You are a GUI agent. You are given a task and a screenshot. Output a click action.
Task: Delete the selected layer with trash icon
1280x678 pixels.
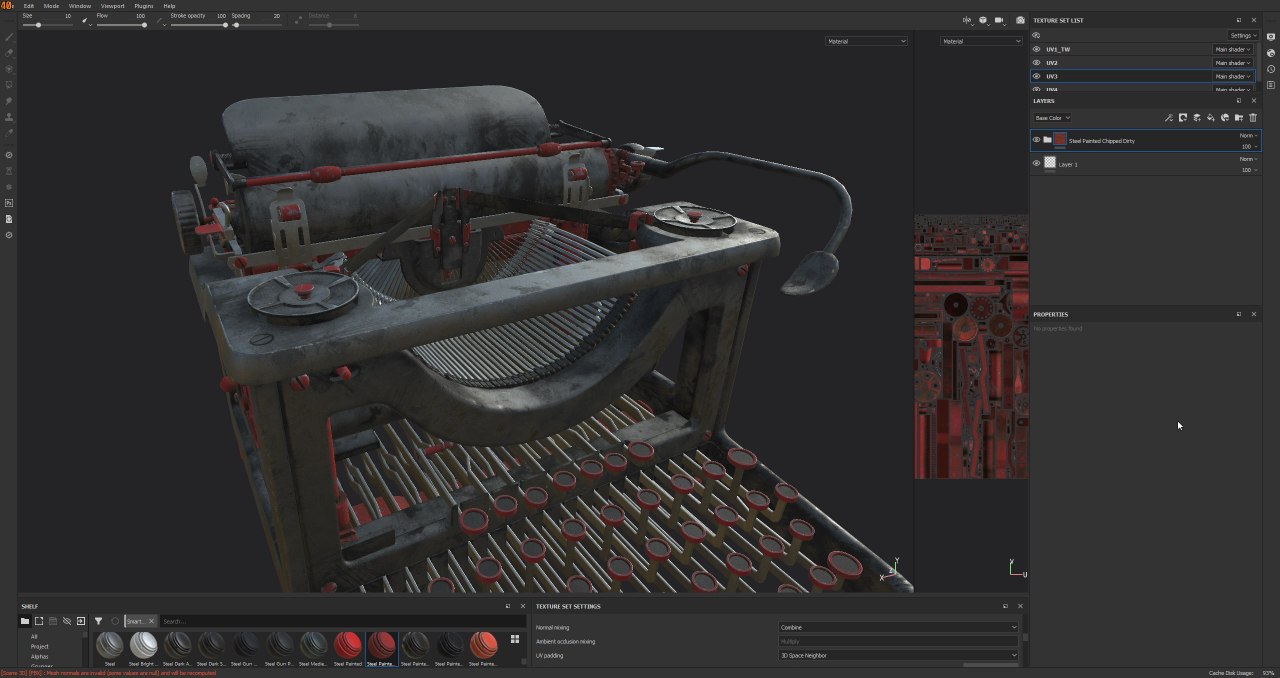coord(1253,118)
